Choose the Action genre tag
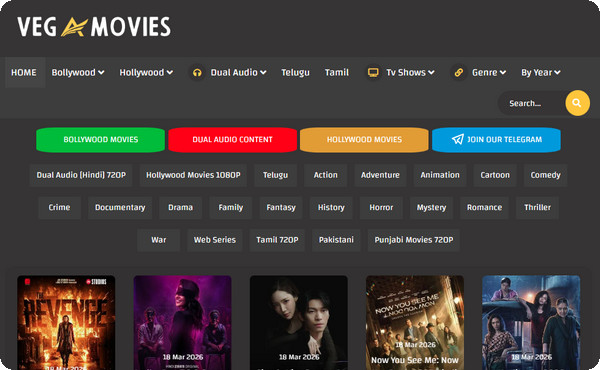This screenshot has width=600, height=370. [x=326, y=175]
